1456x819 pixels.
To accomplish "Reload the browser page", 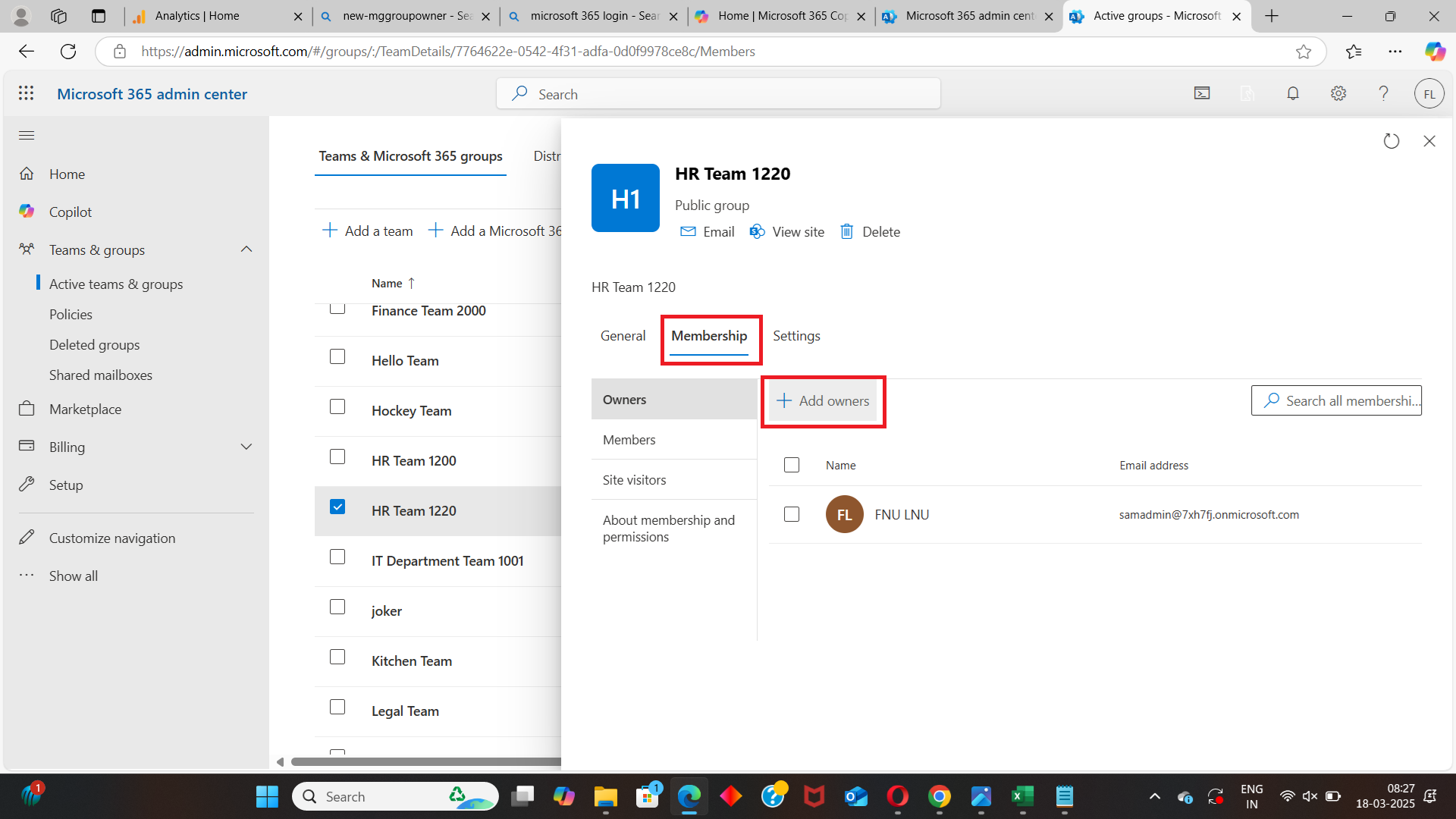I will [x=68, y=52].
